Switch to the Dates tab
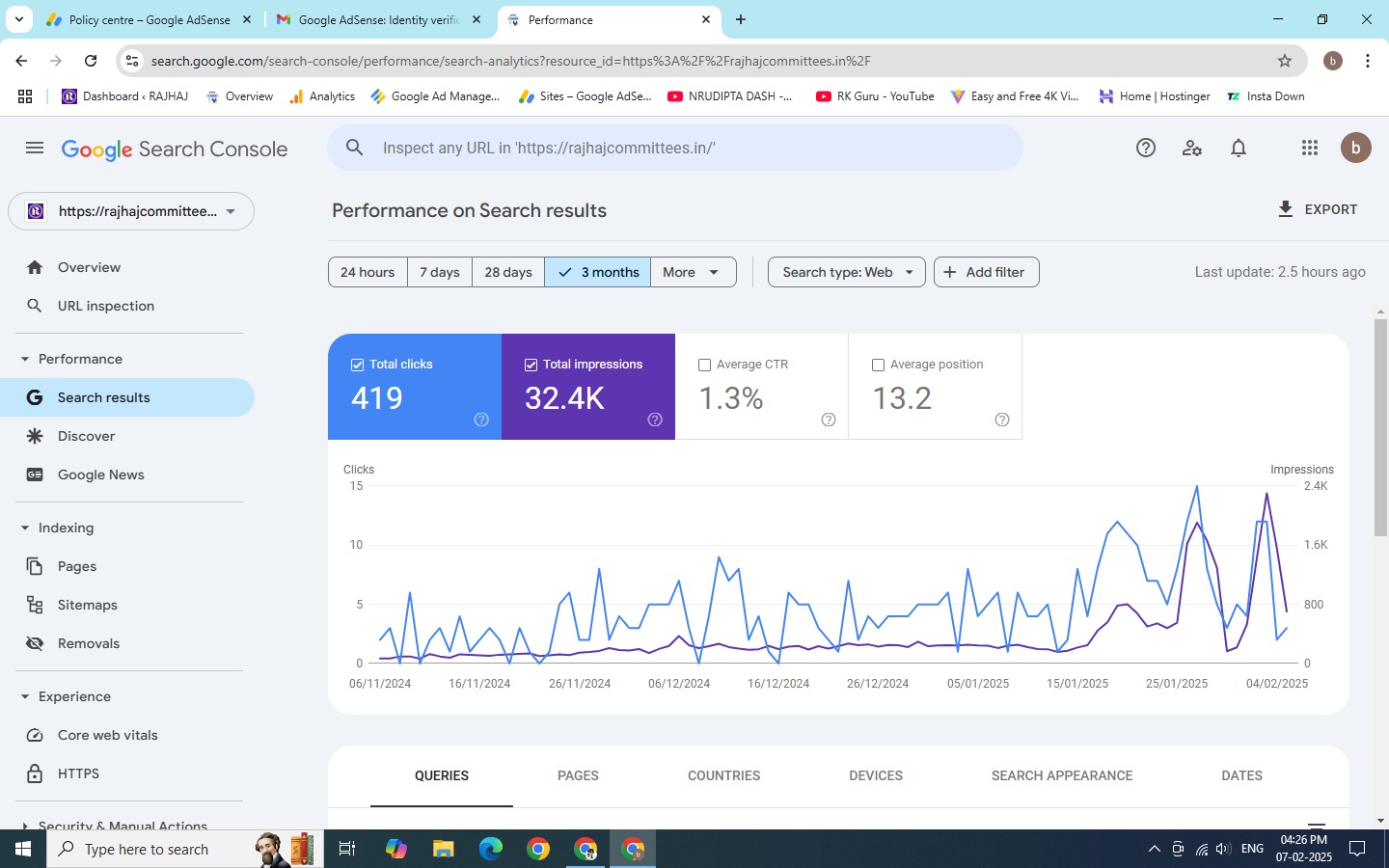This screenshot has height=868, width=1389. pyautogui.click(x=1241, y=775)
